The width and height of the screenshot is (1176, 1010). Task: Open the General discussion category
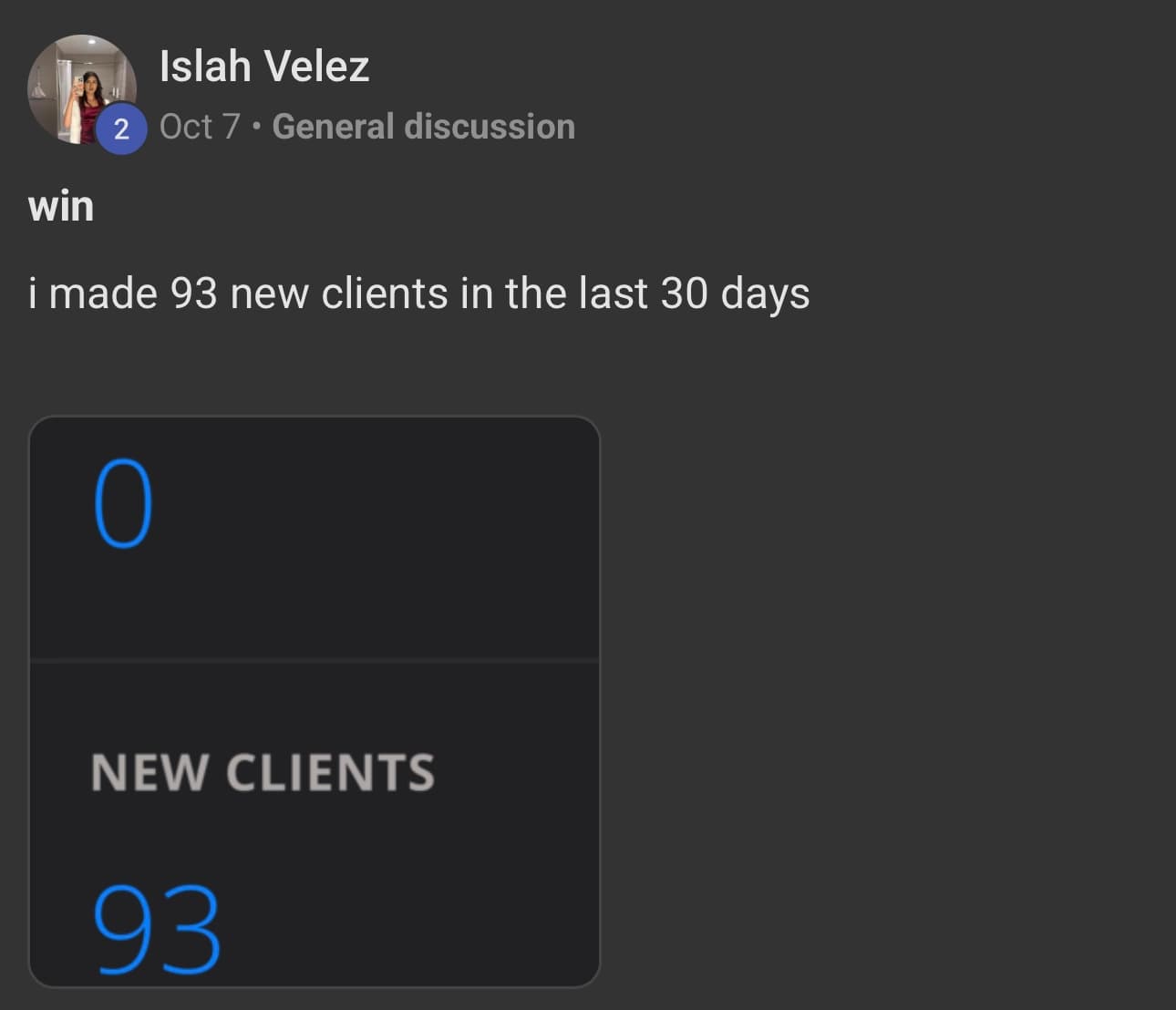pyautogui.click(x=425, y=126)
